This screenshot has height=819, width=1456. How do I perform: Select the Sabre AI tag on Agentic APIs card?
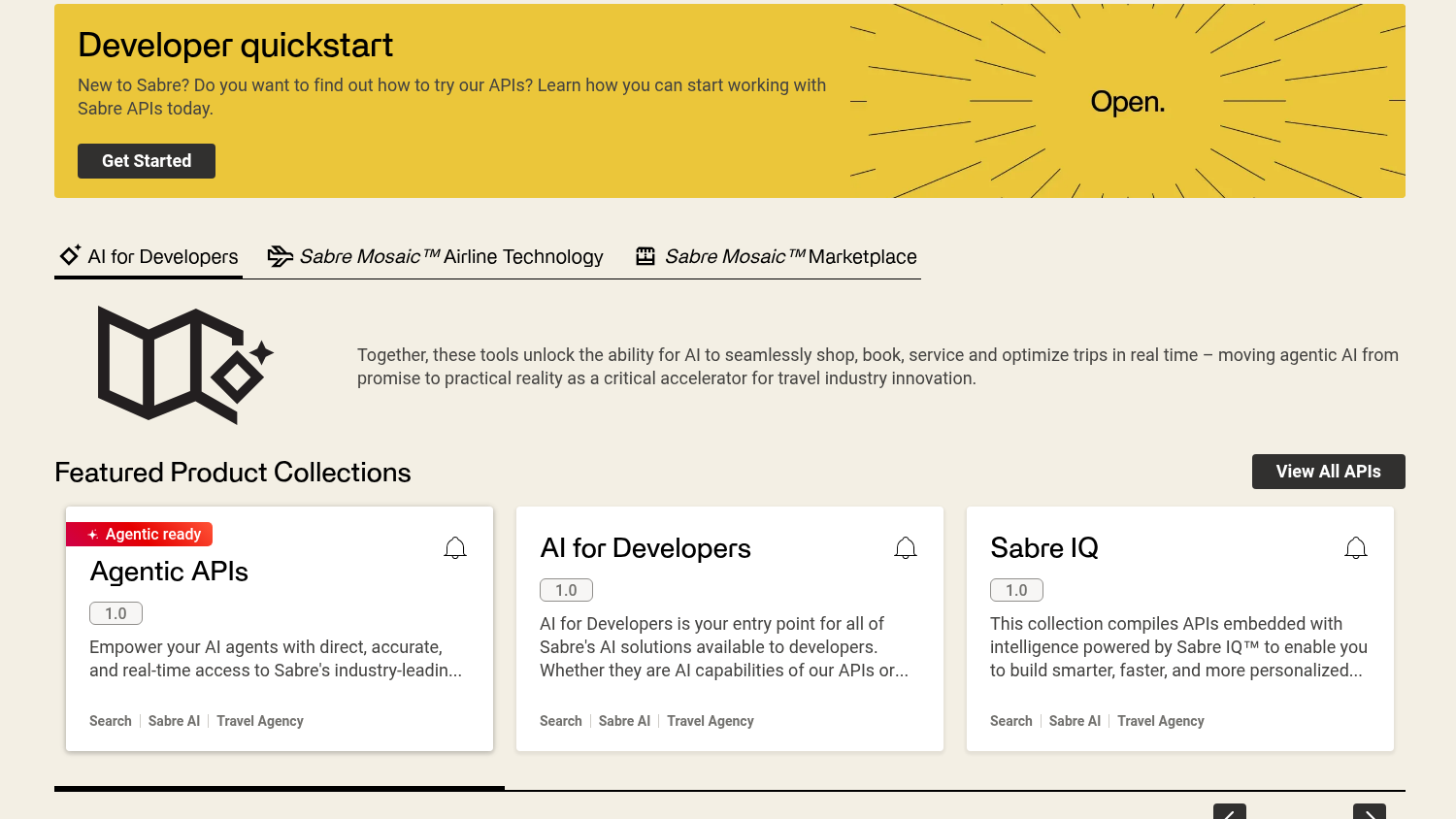tap(175, 721)
